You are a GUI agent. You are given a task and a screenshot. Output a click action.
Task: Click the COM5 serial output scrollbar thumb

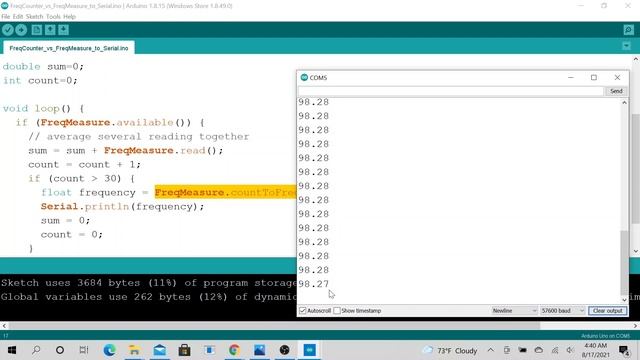[x=624, y=262]
